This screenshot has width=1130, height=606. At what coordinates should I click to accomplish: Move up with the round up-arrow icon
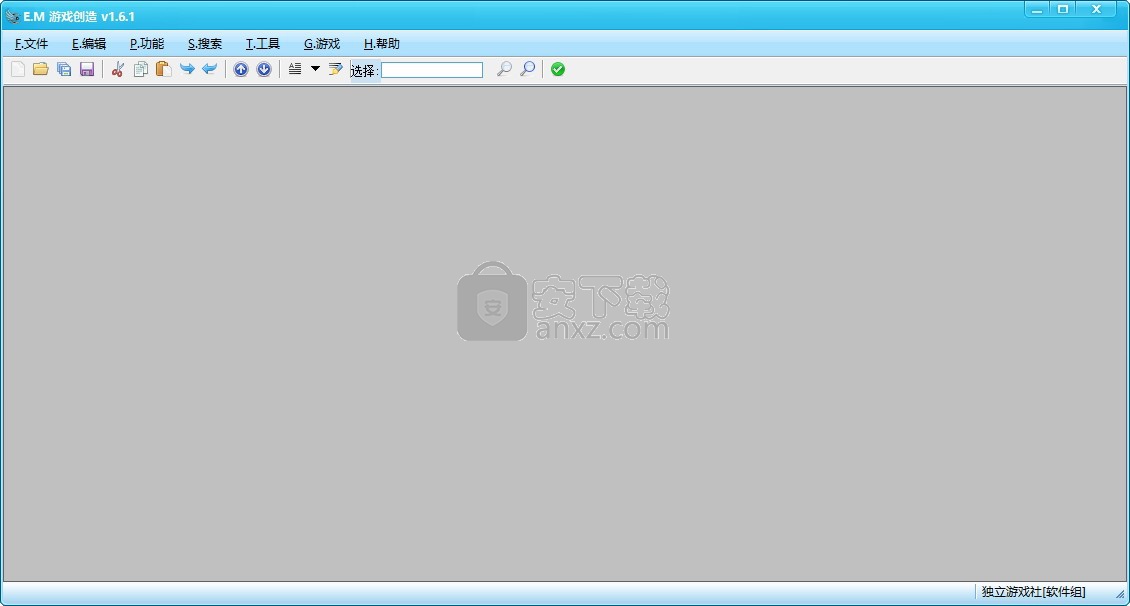(x=241, y=69)
